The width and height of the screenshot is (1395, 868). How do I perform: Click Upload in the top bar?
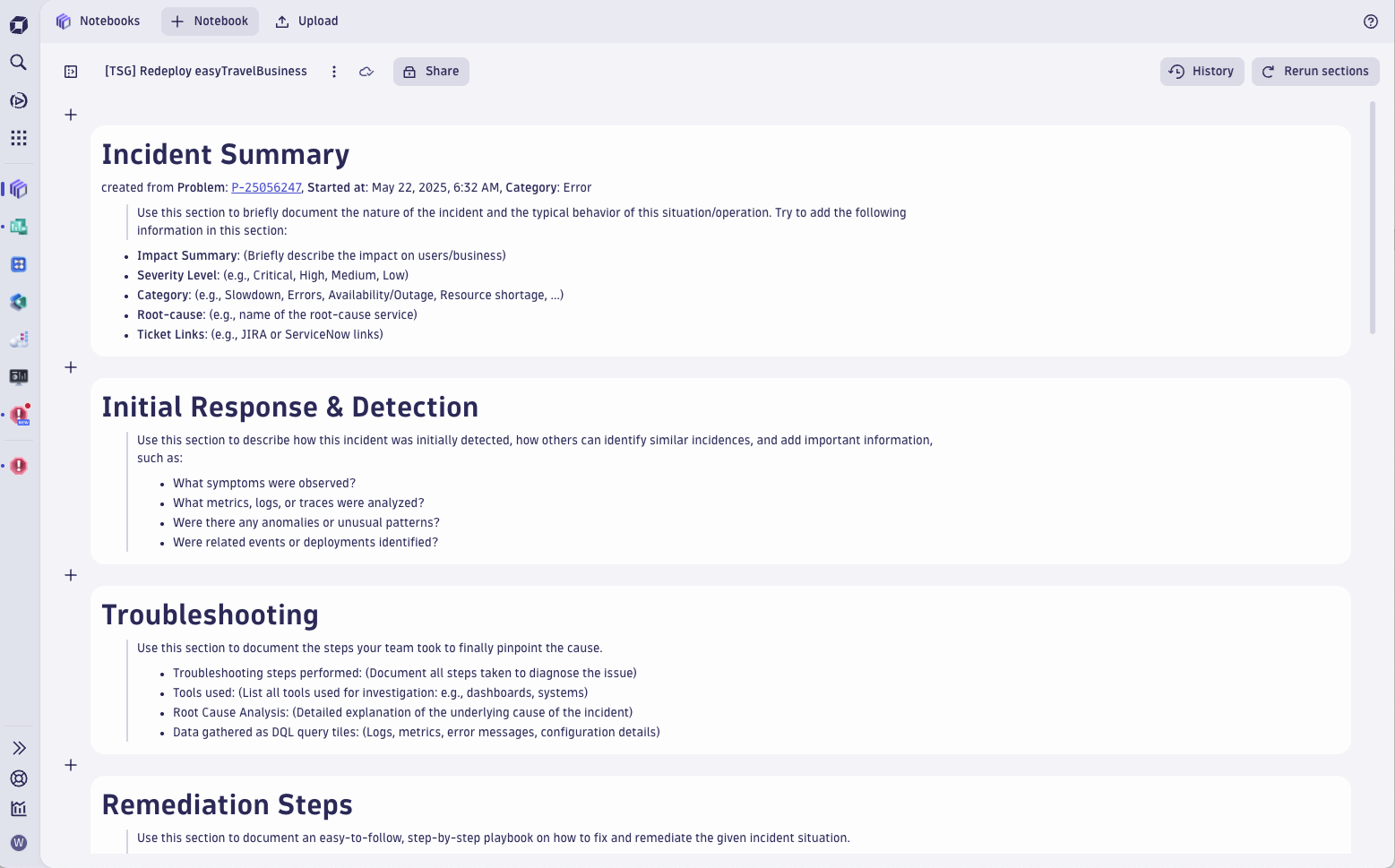point(306,21)
